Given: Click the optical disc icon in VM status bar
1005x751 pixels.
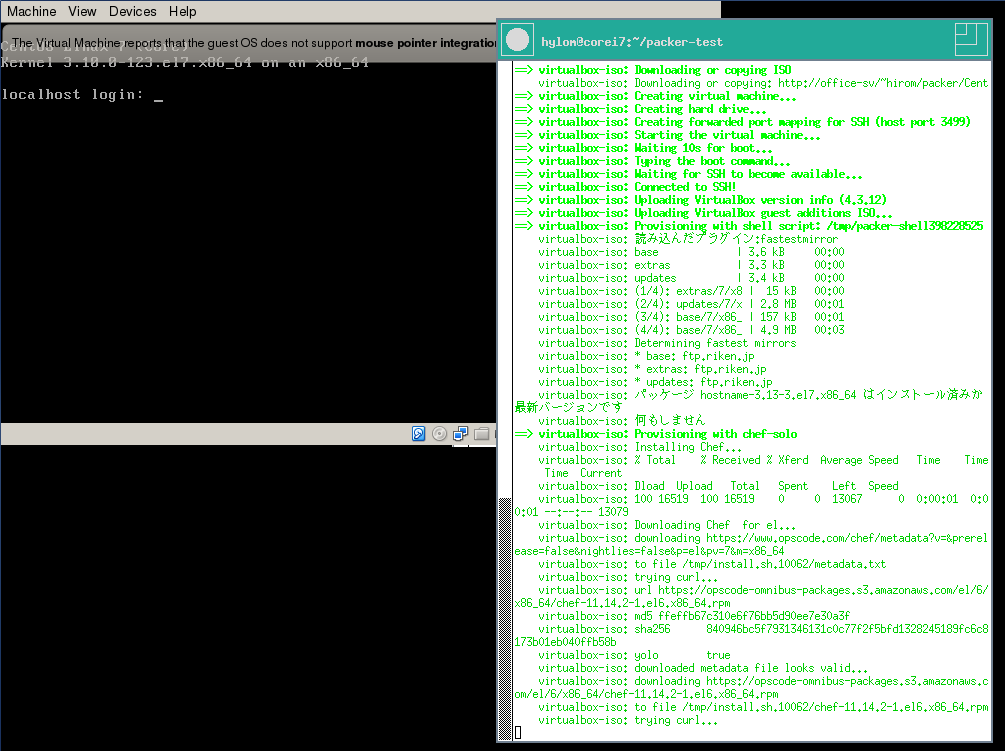Looking at the screenshot, I should click(x=439, y=434).
